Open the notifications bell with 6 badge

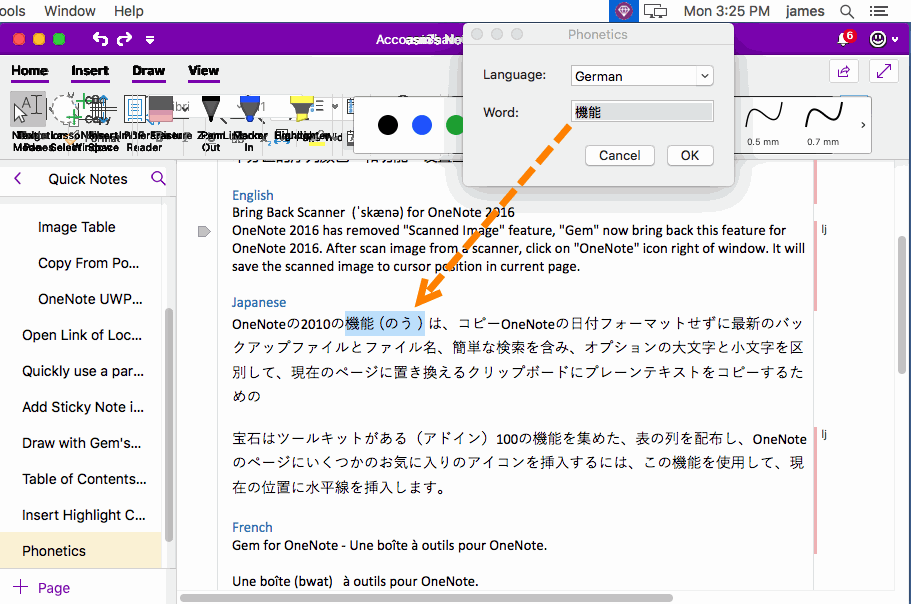coord(845,38)
